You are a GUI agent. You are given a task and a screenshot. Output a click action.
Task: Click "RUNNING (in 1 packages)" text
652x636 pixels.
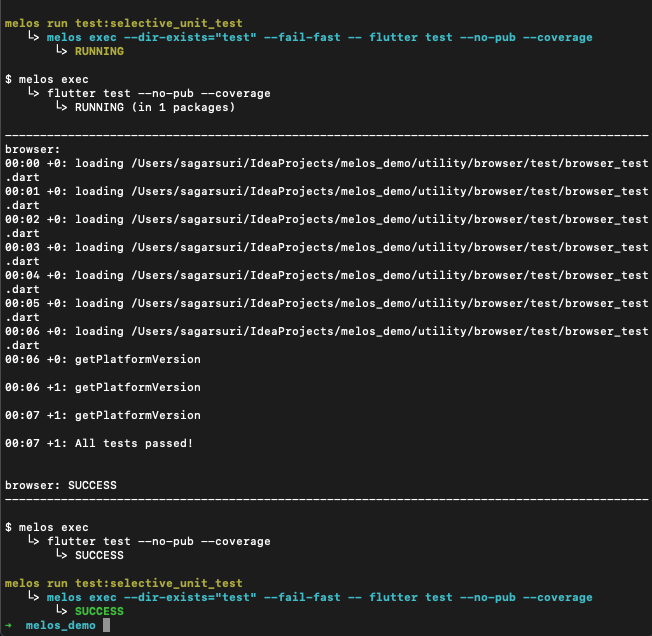tap(155, 107)
